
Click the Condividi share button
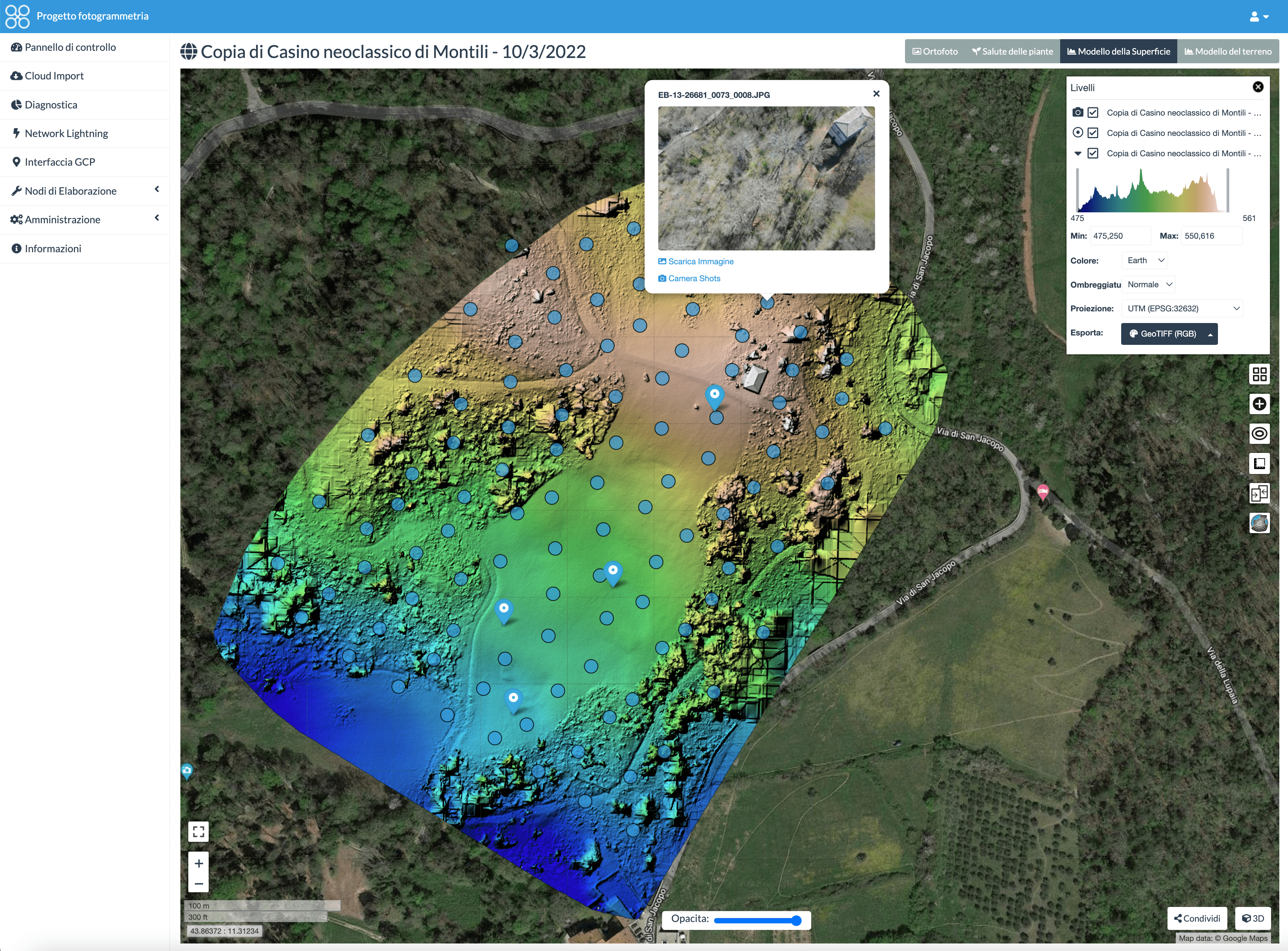(x=1197, y=919)
